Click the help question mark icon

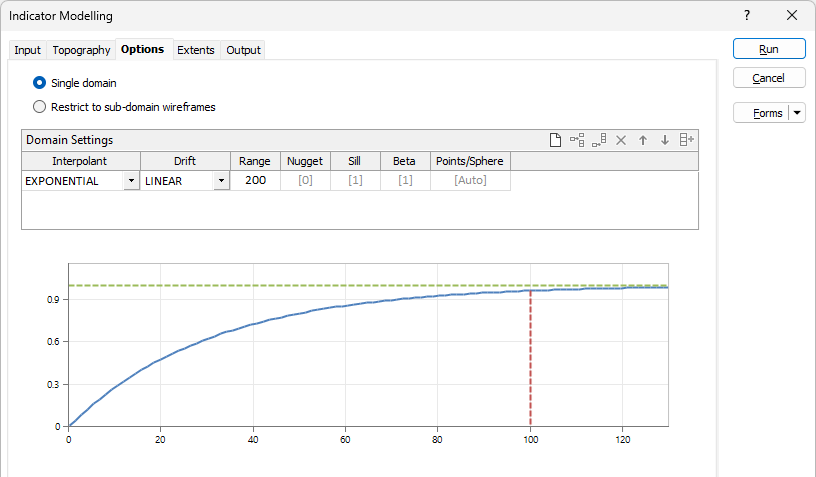click(747, 16)
